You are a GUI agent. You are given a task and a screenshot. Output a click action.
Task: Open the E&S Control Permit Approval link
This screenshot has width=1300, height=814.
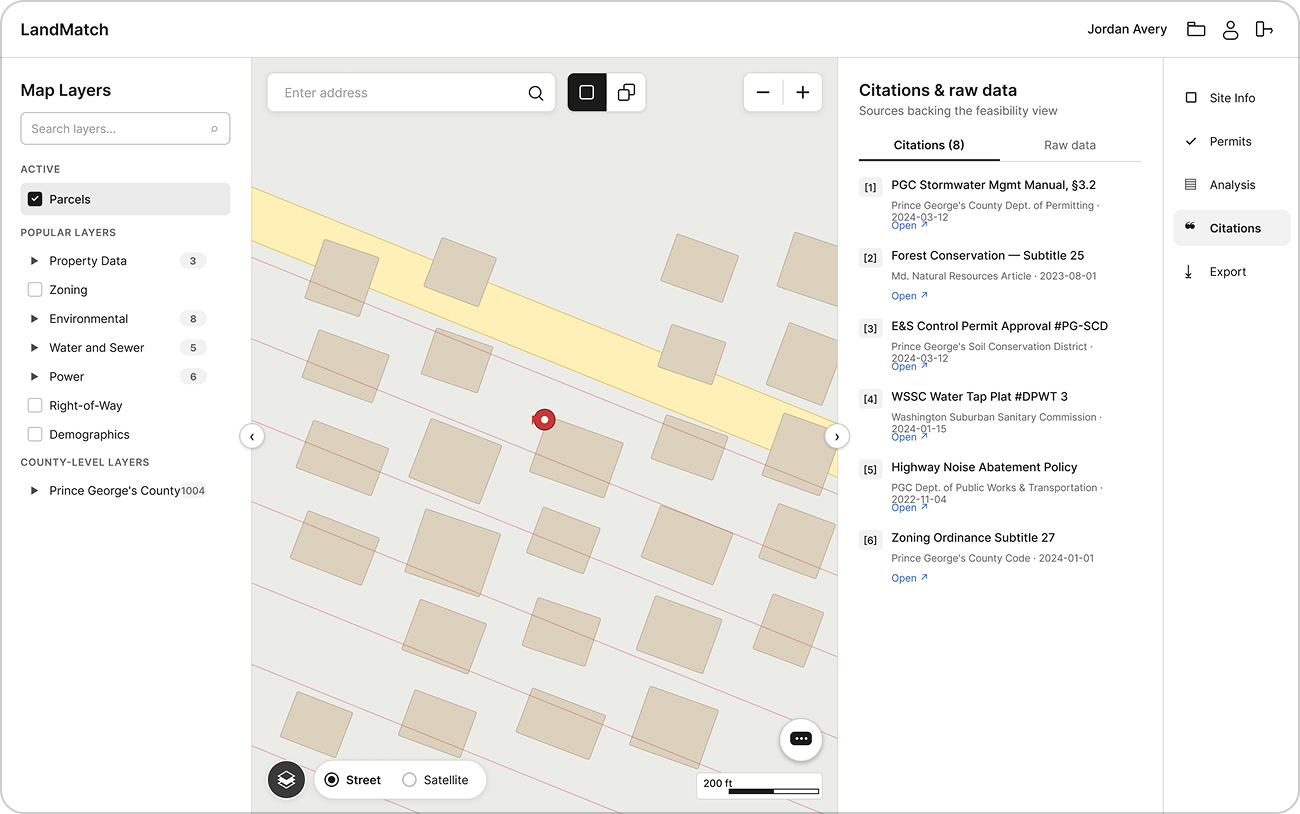(x=909, y=367)
